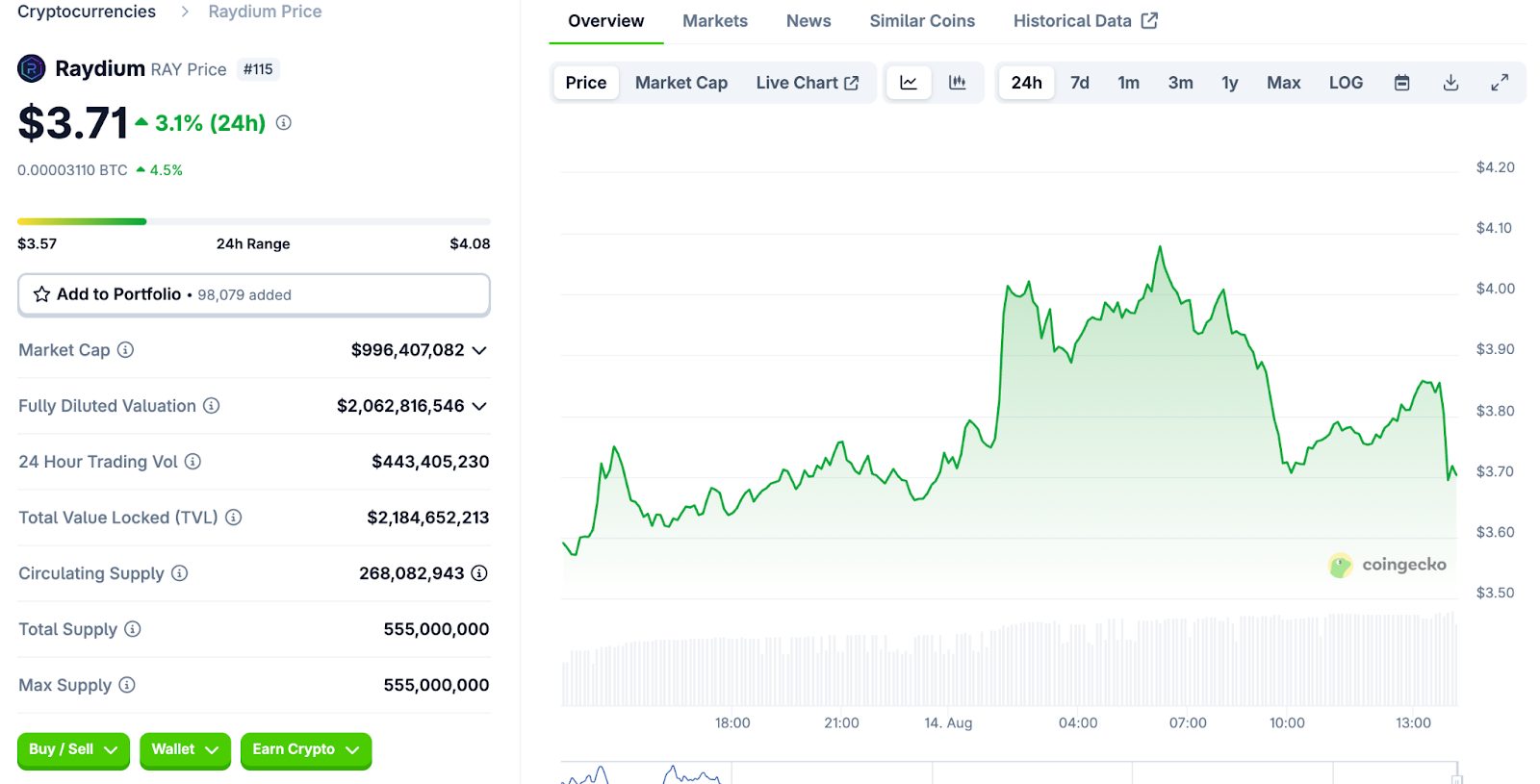Image resolution: width=1540 pixels, height=784 pixels.
Task: Open the Similar Coins tab
Action: point(922,21)
